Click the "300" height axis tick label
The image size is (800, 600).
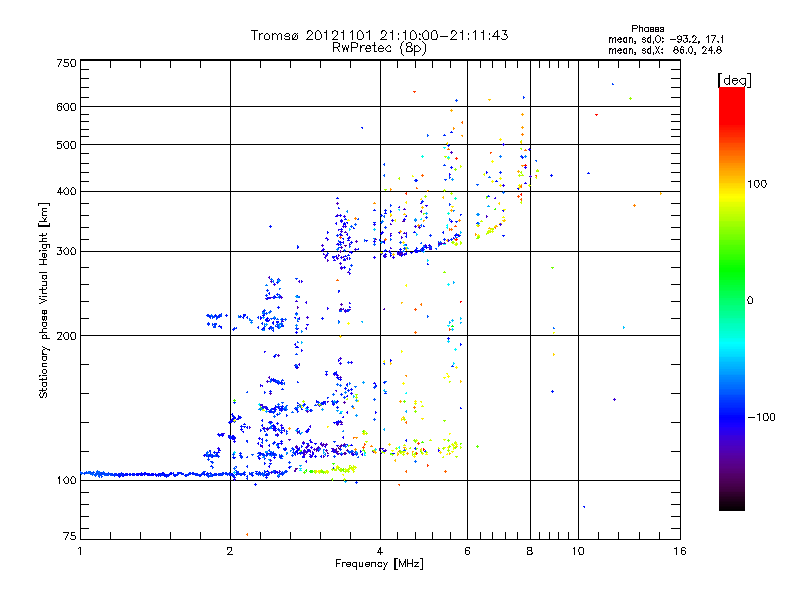[x=66, y=252]
